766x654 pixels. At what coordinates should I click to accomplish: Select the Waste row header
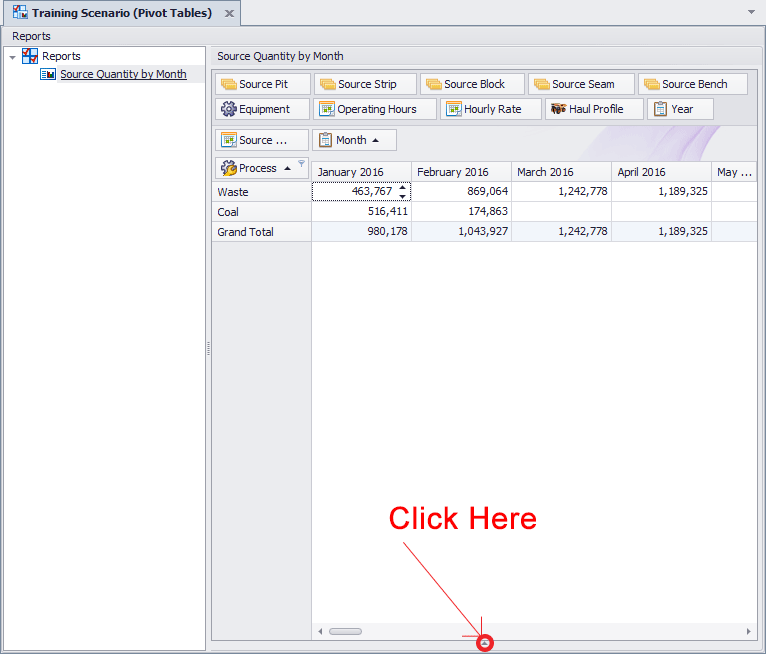click(262, 192)
